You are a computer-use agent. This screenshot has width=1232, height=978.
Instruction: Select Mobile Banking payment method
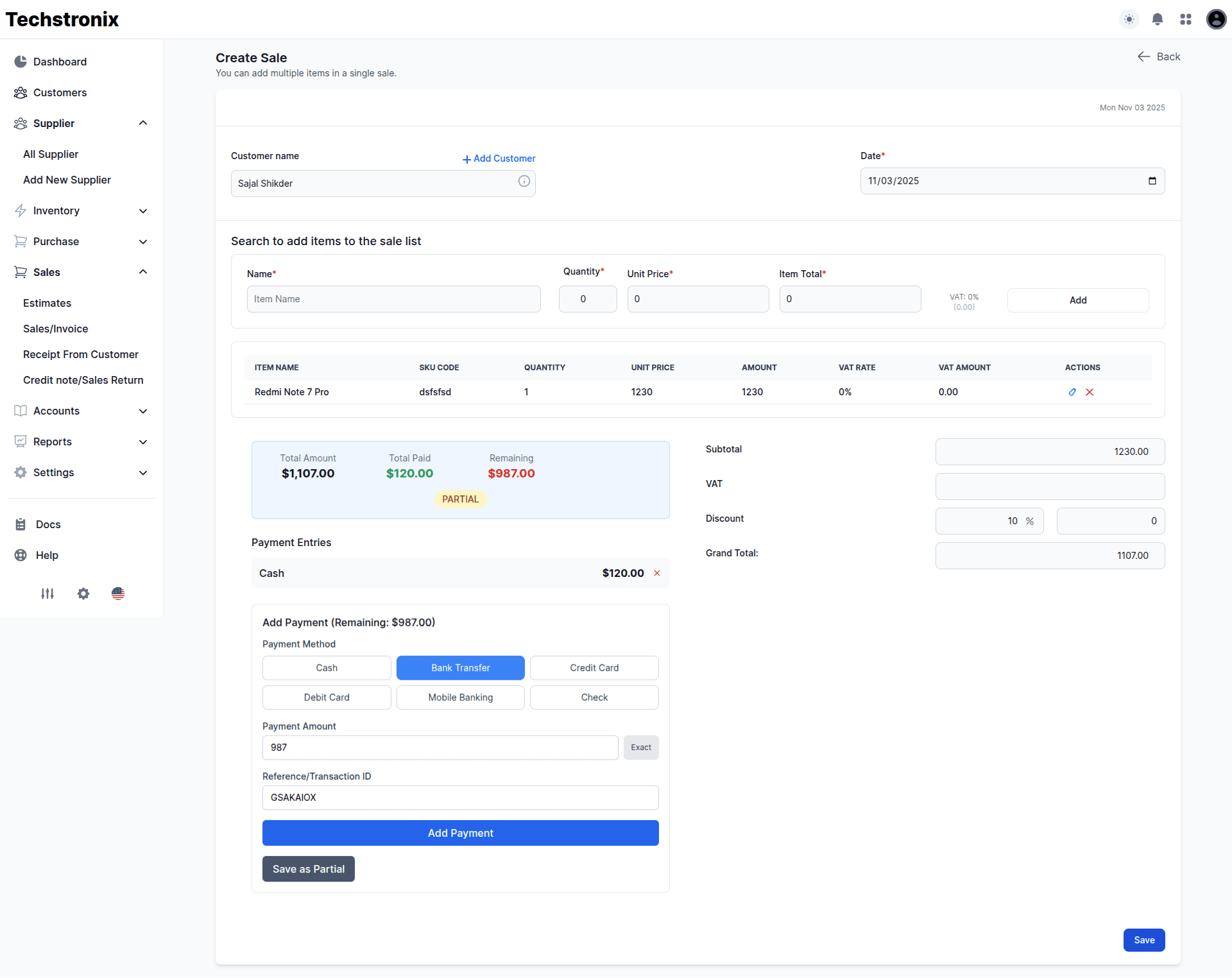click(460, 697)
